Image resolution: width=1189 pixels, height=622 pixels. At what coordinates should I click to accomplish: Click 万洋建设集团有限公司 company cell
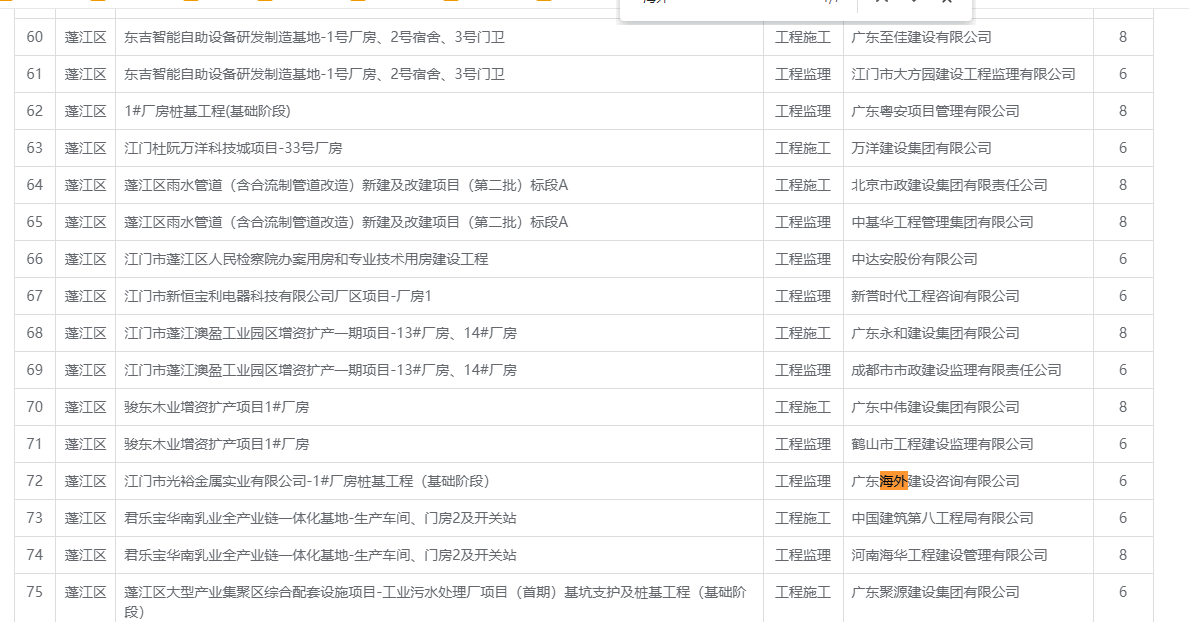click(920, 148)
